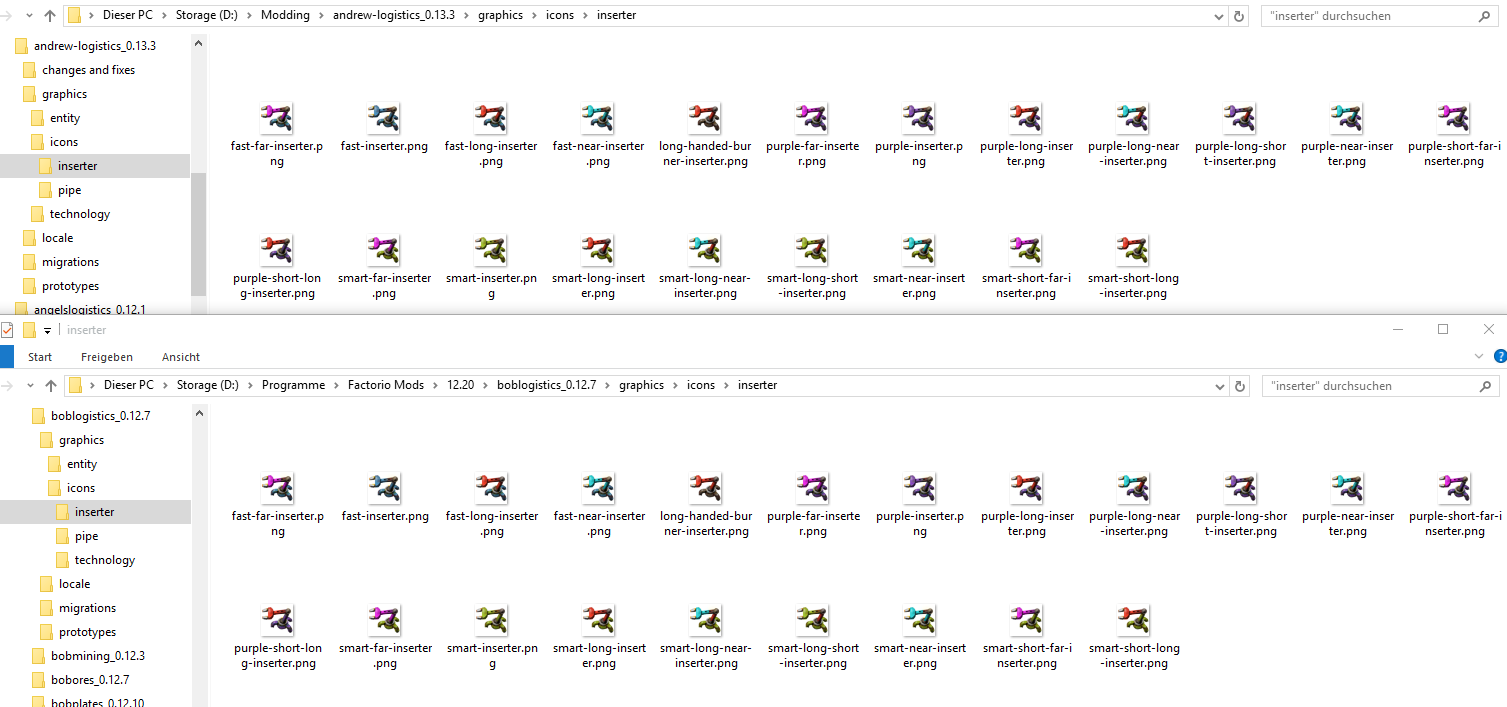Navigate to Factorio Mods in the address bar
1507x707 pixels.
tap(386, 386)
